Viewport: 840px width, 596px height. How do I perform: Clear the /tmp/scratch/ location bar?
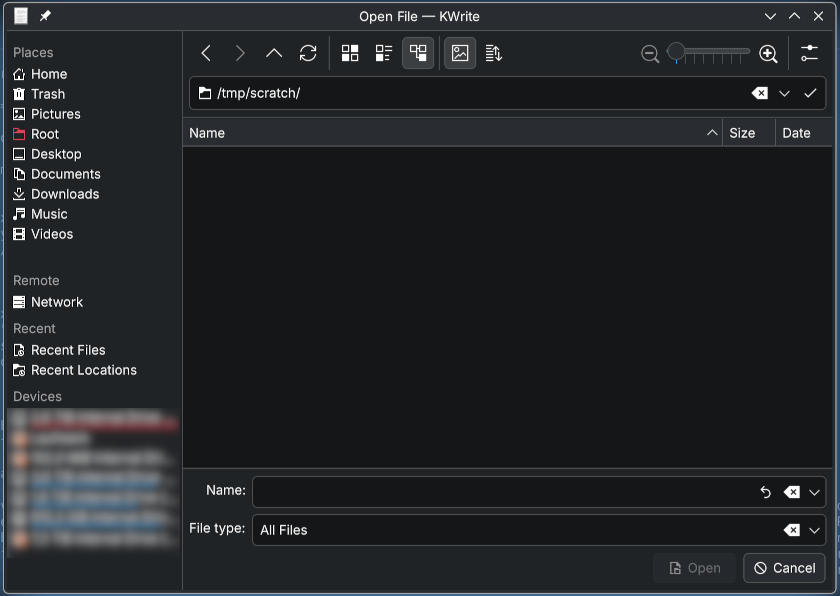point(760,93)
